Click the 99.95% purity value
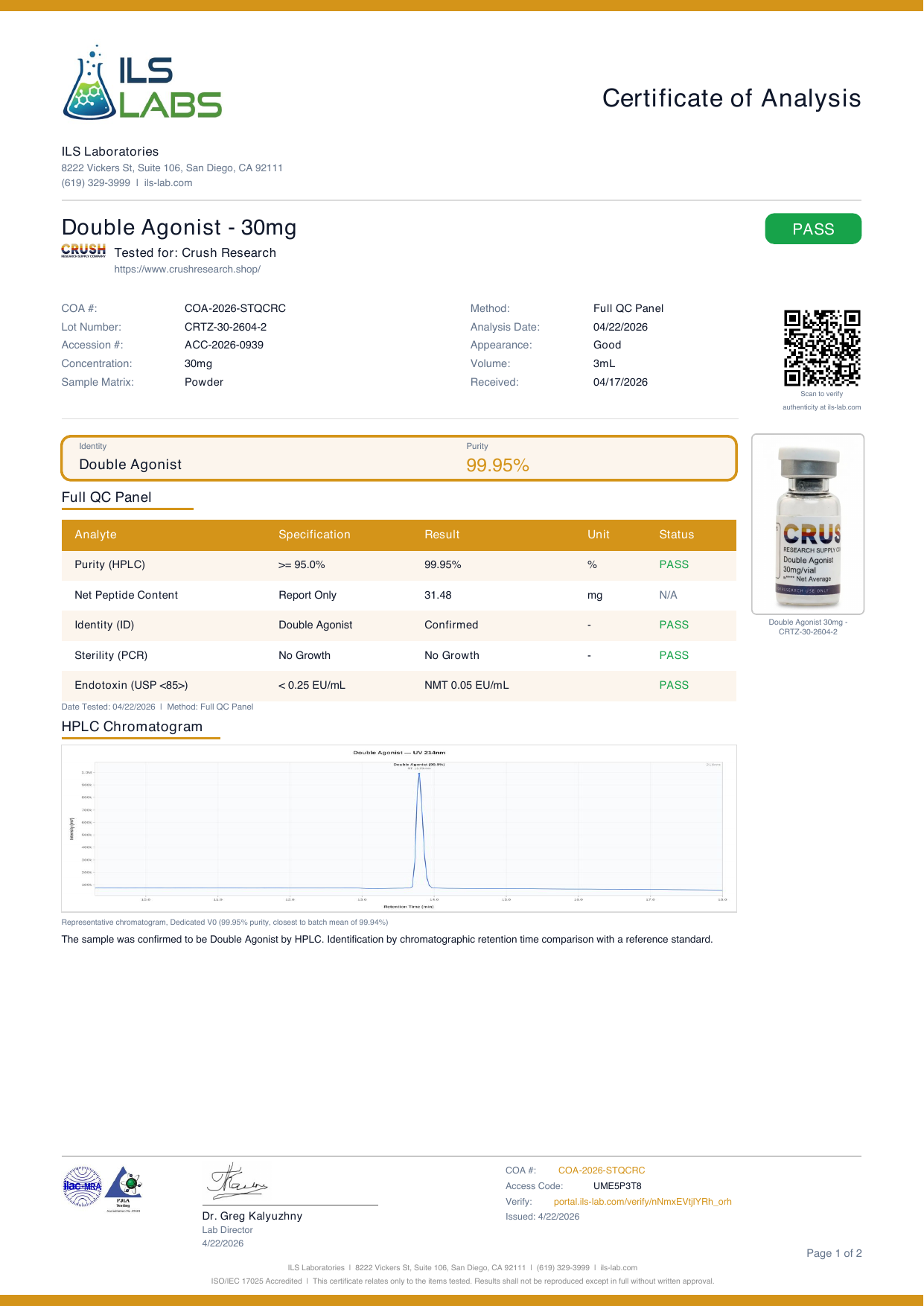 (x=497, y=465)
